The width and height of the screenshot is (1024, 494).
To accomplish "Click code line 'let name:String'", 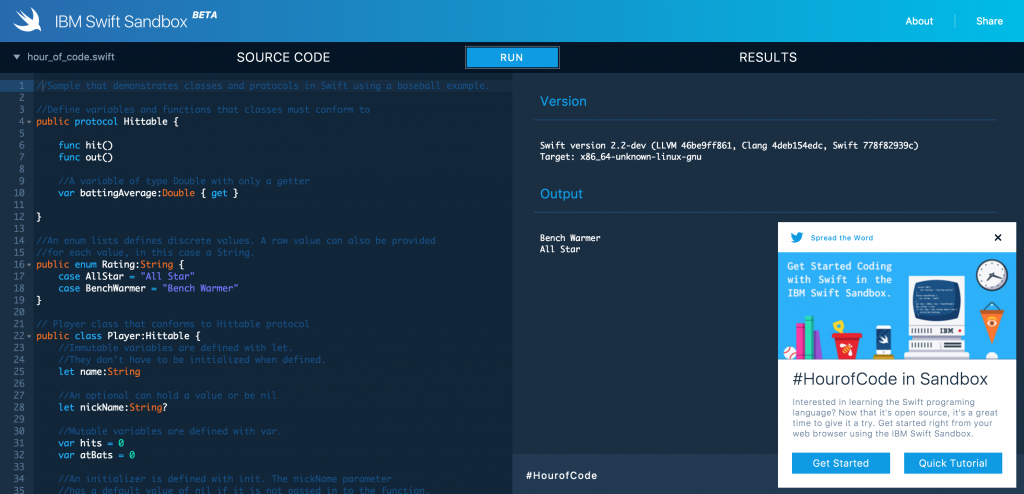I will click(99, 372).
